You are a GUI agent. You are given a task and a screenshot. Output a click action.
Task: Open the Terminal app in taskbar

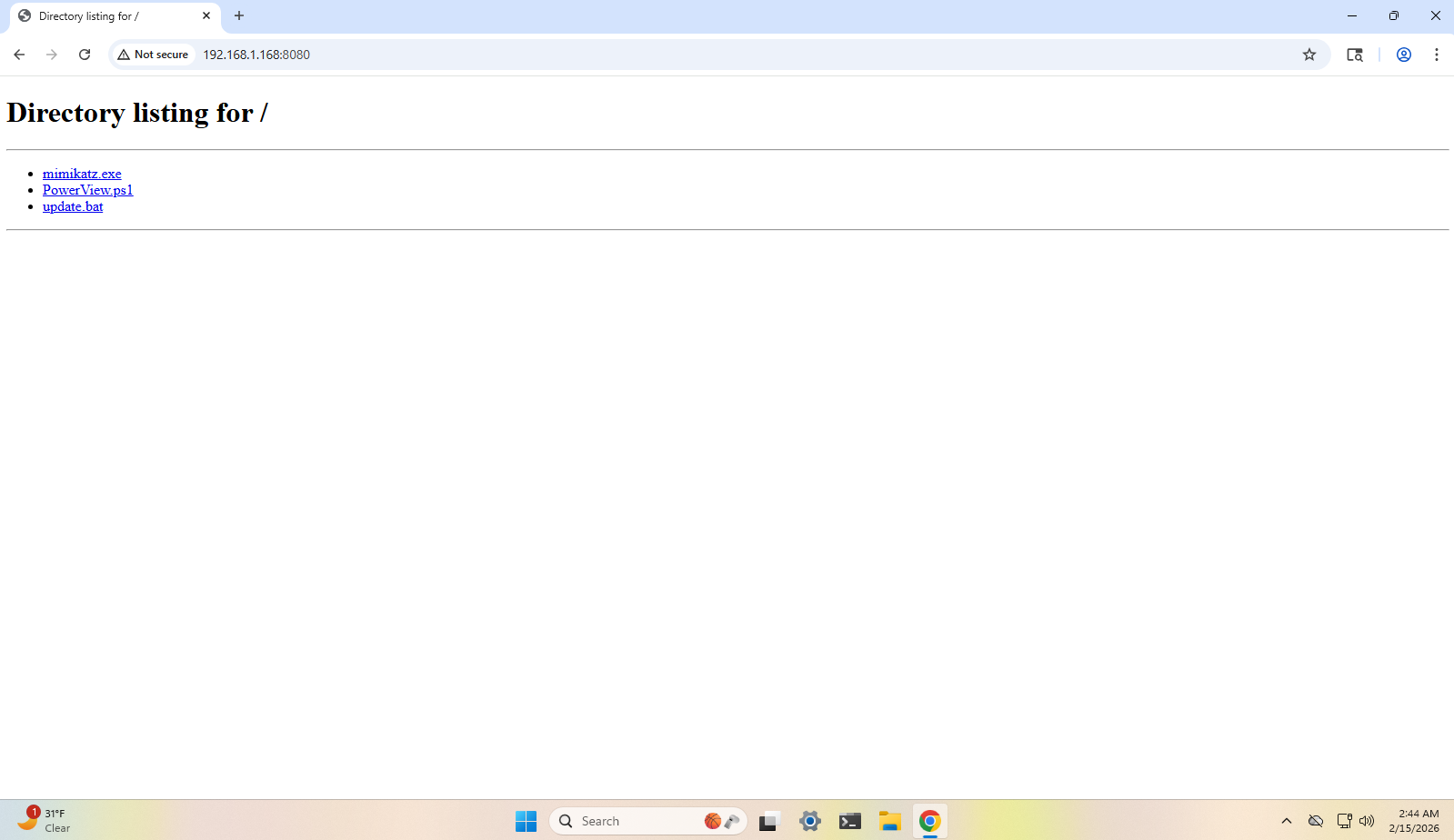[849, 821]
